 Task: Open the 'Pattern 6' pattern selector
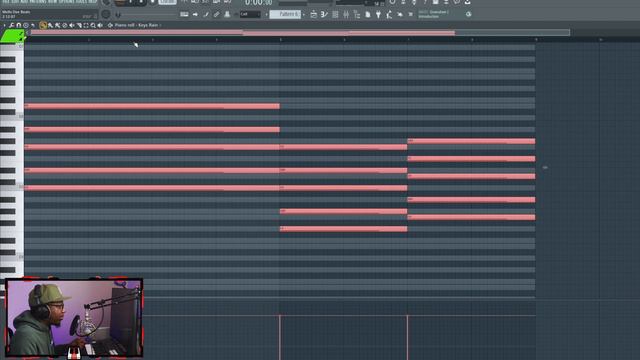285,14
